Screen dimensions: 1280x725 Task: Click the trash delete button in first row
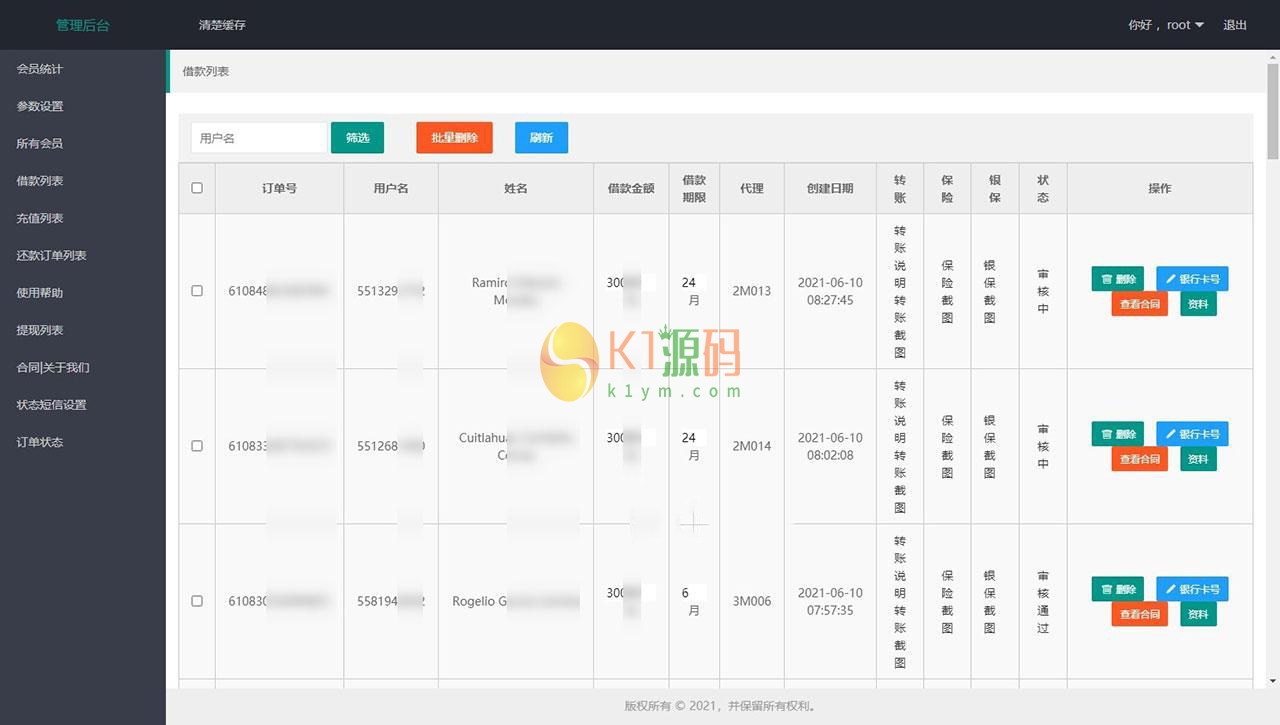pos(1117,279)
